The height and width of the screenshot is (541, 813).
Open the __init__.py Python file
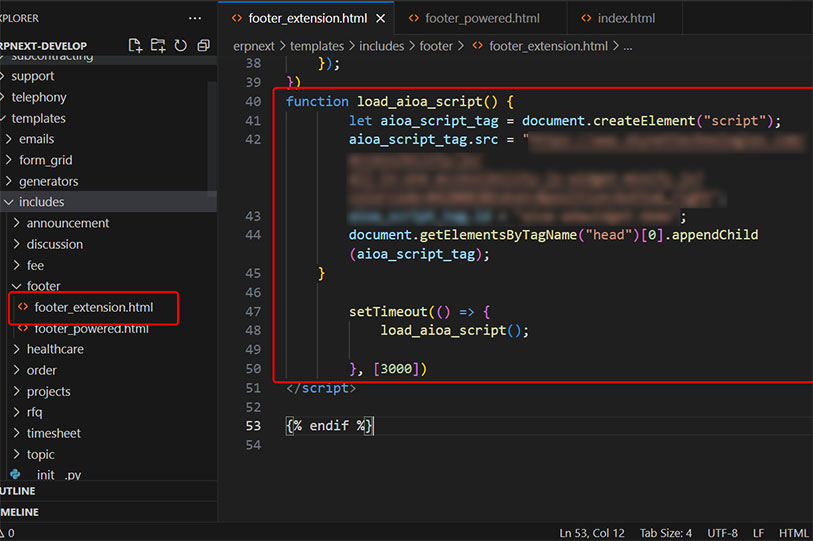point(59,475)
